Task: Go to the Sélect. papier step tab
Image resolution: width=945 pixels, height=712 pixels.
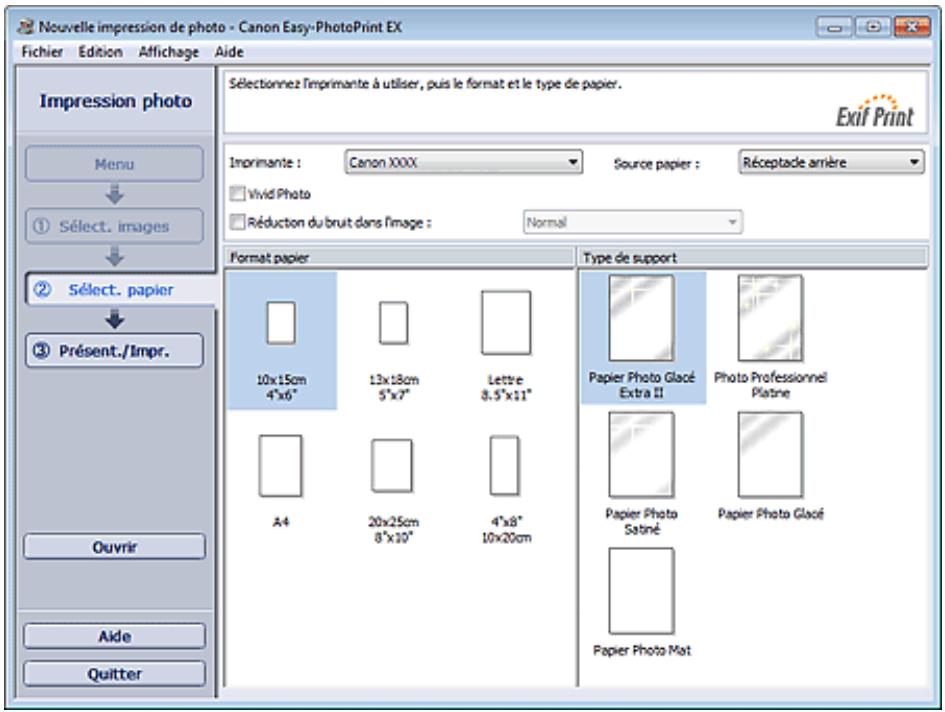Action: 120,290
